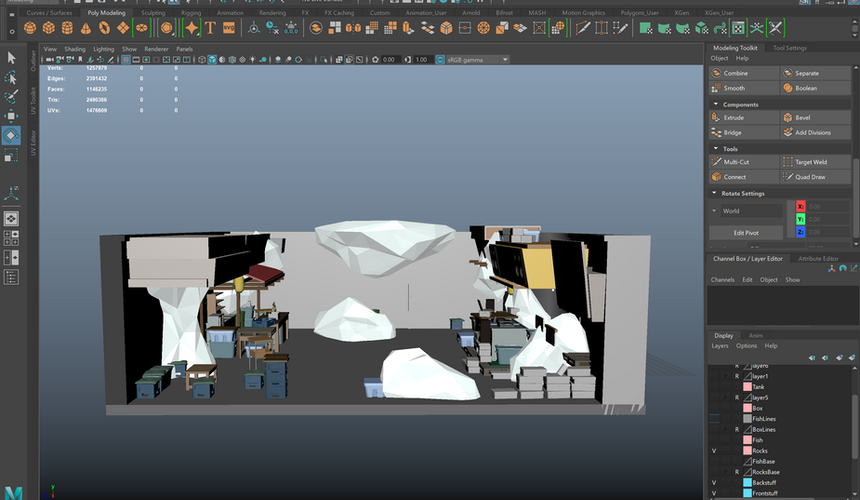Create a polygon cube from the shelf
860x500 pixels.
(49, 27)
